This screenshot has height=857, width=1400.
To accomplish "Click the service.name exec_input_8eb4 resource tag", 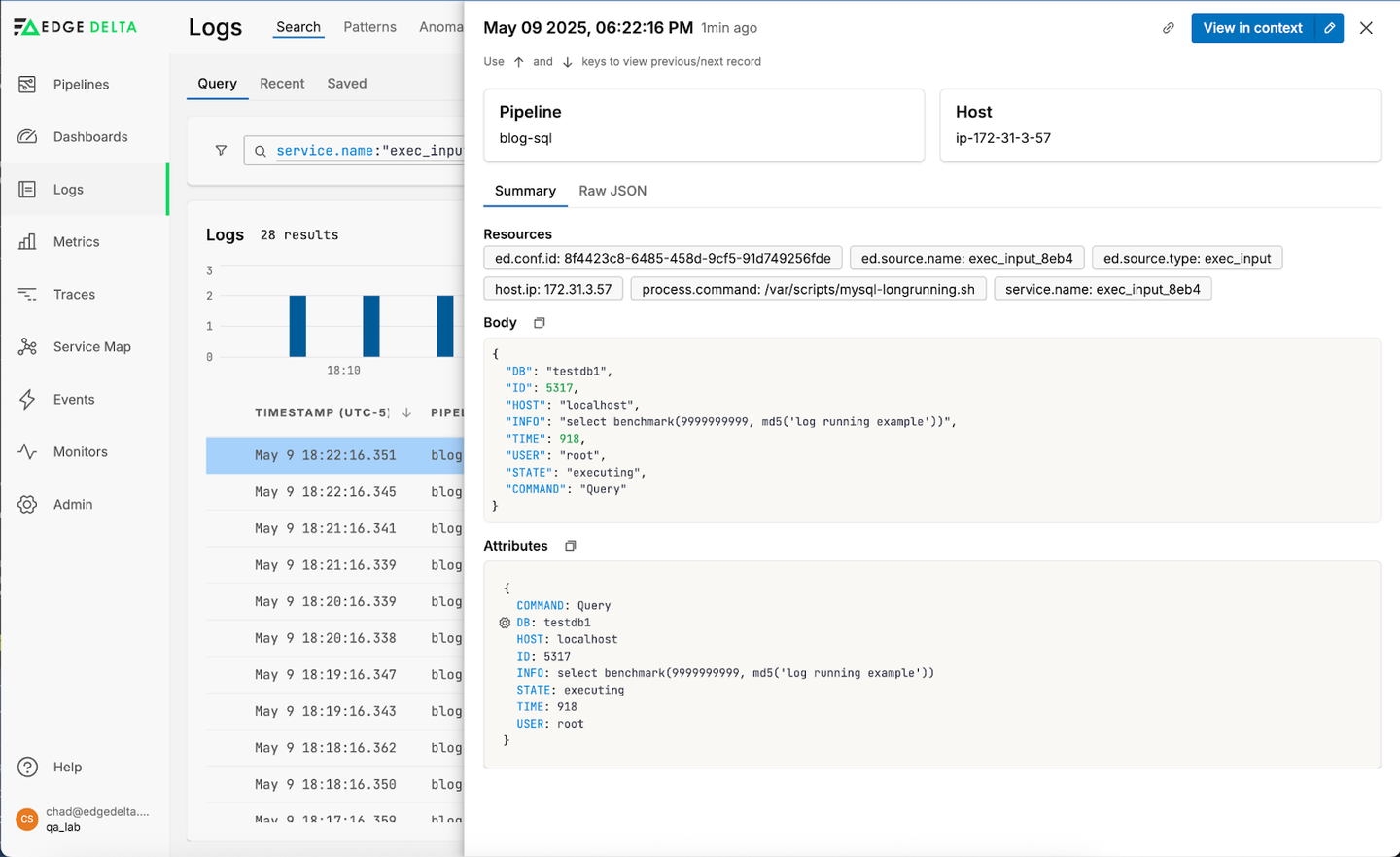I will coord(1102,289).
